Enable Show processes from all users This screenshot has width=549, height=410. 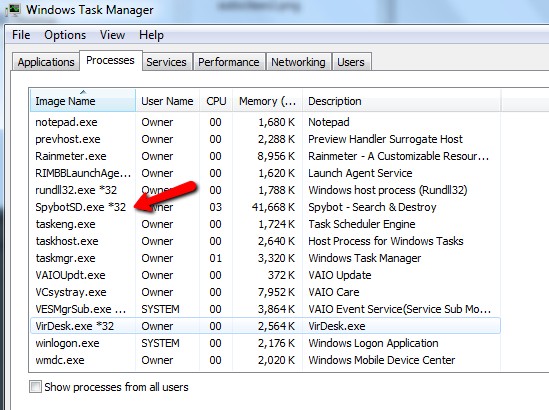[35, 387]
